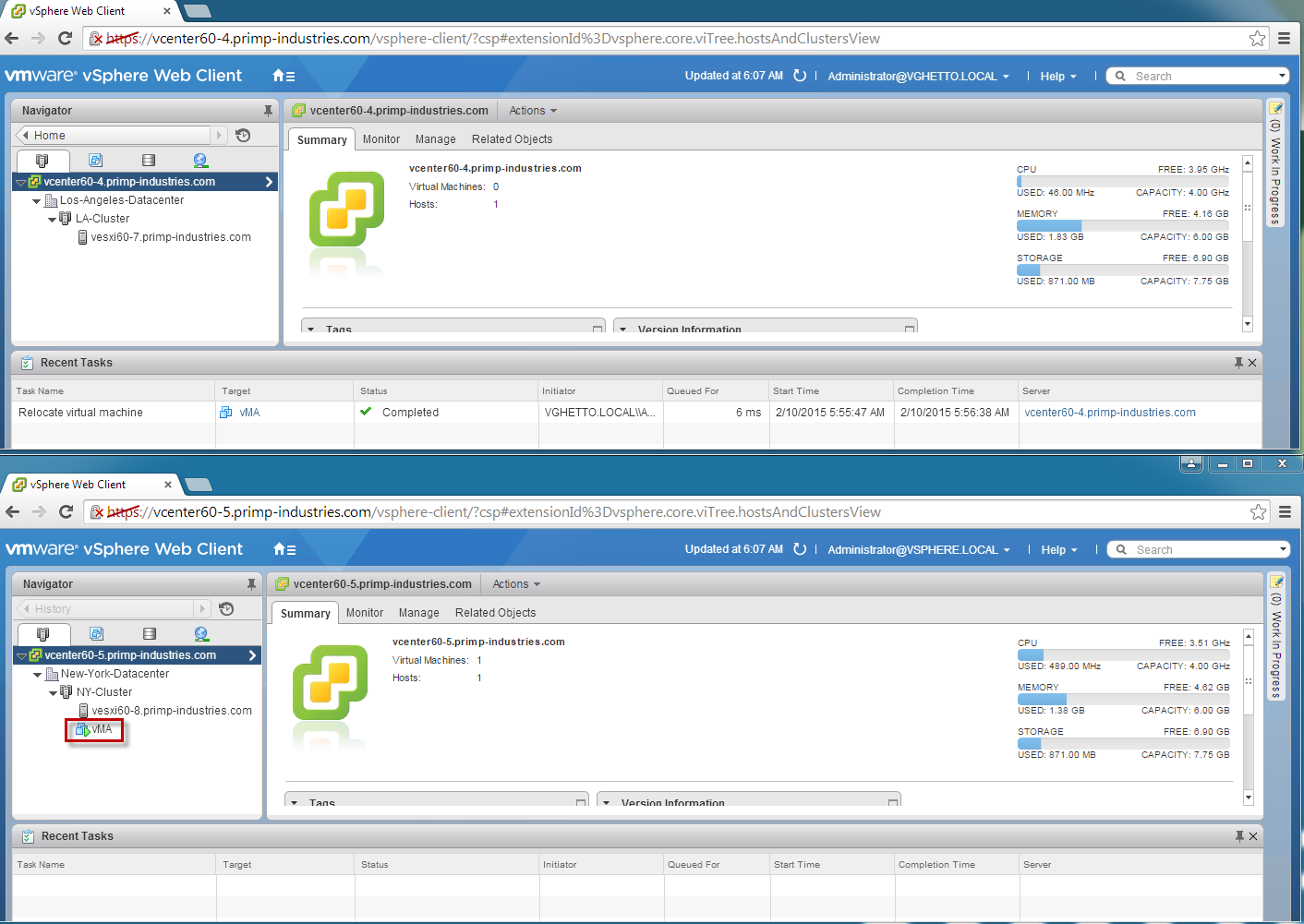The width and height of the screenshot is (1304, 924).
Task: Switch to Monitor tab in the vcenter60-4 window
Action: pos(381,139)
